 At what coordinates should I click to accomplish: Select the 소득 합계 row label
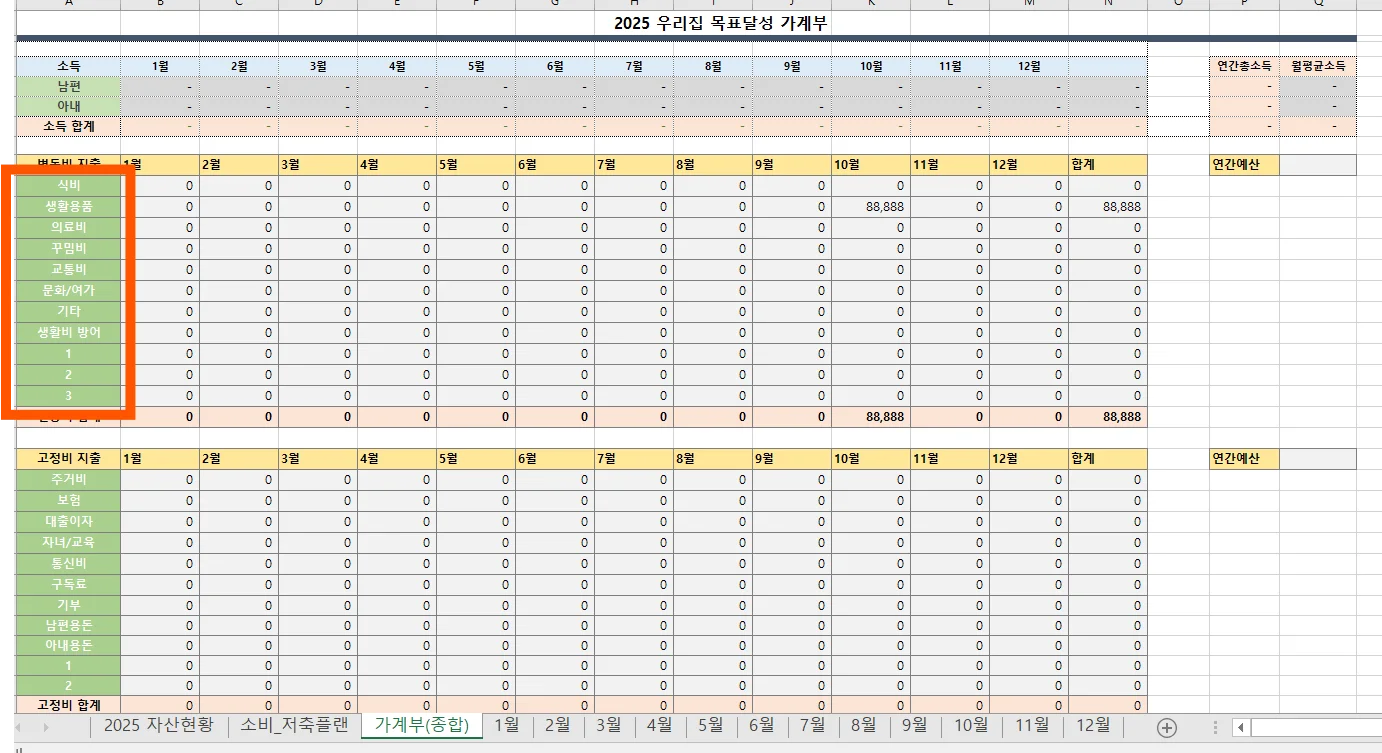coord(68,126)
